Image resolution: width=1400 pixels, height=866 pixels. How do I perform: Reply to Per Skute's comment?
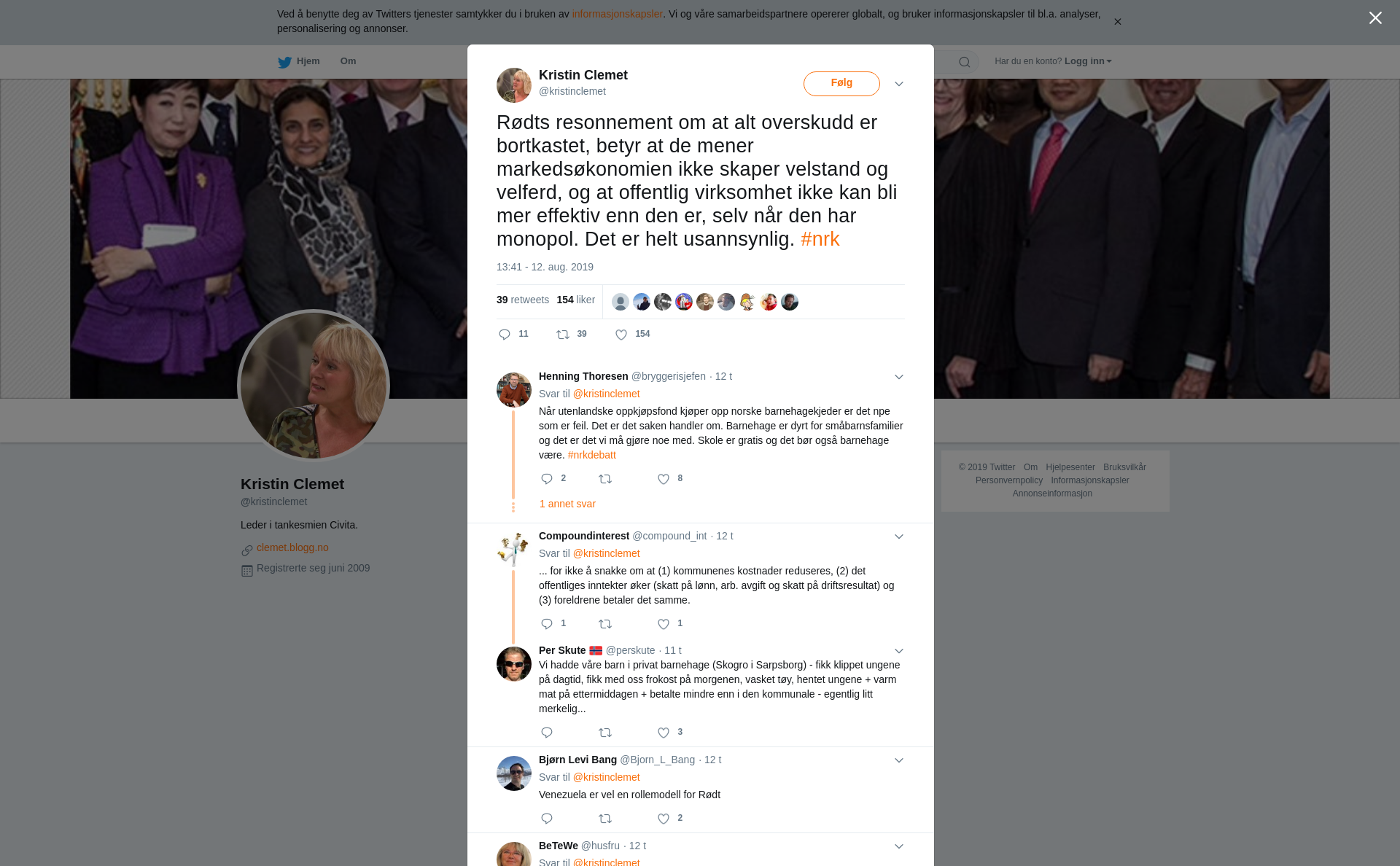click(x=547, y=733)
